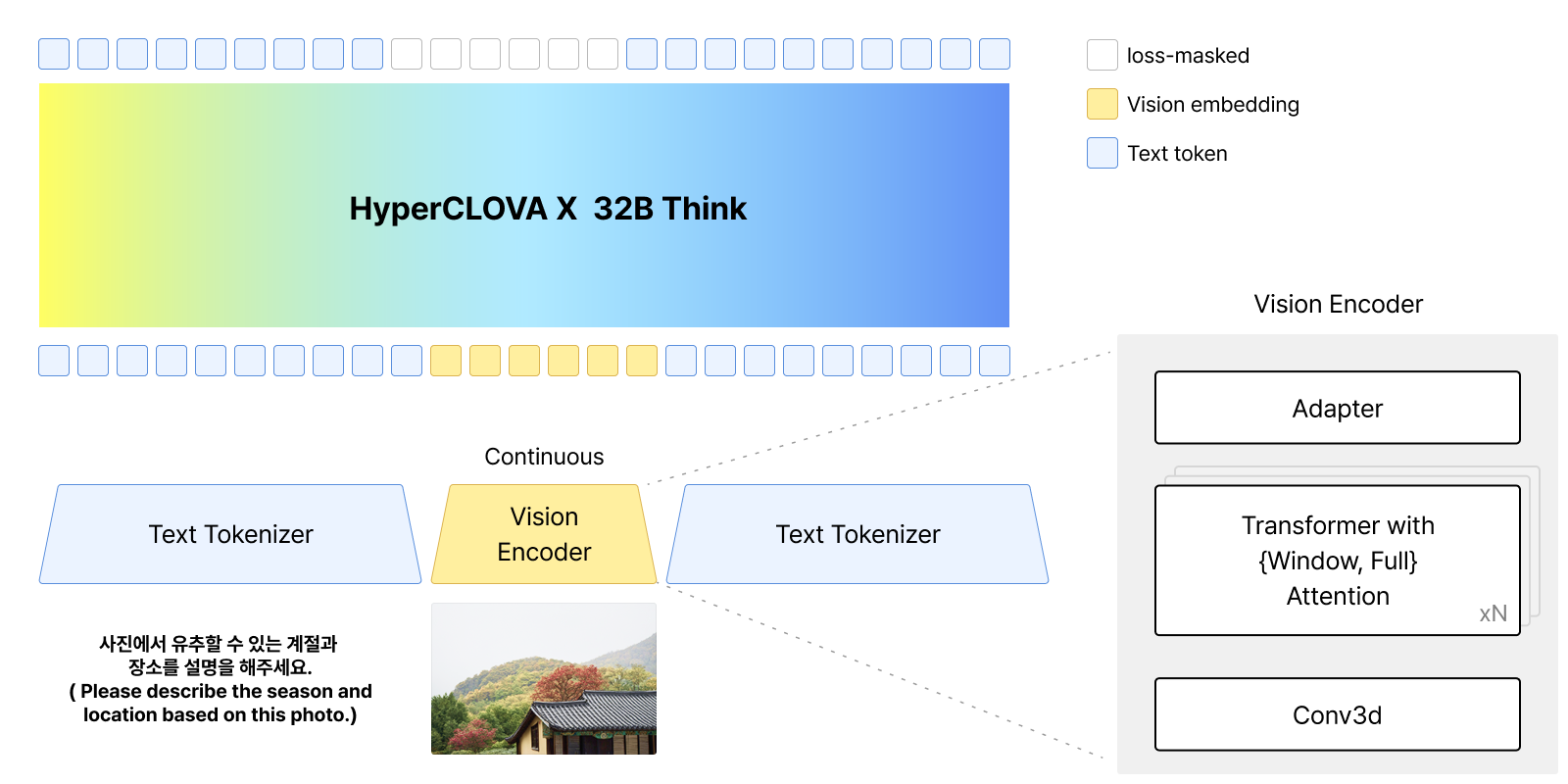Click the xN repeat marker

[1493, 613]
